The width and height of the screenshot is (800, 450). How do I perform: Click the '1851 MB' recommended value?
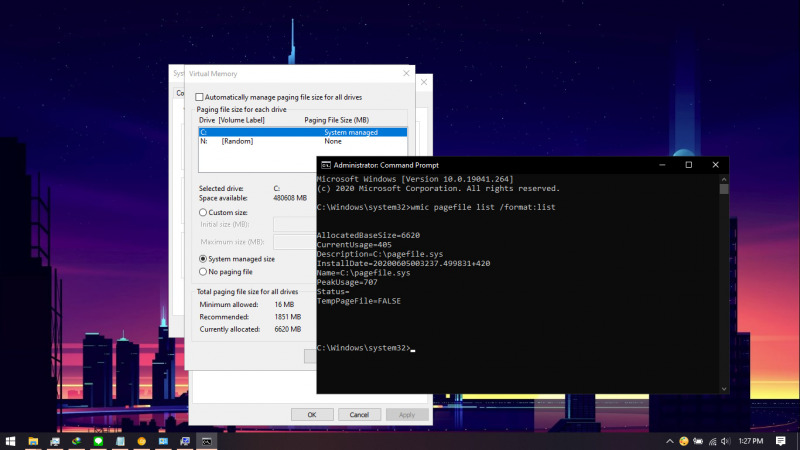click(288, 316)
